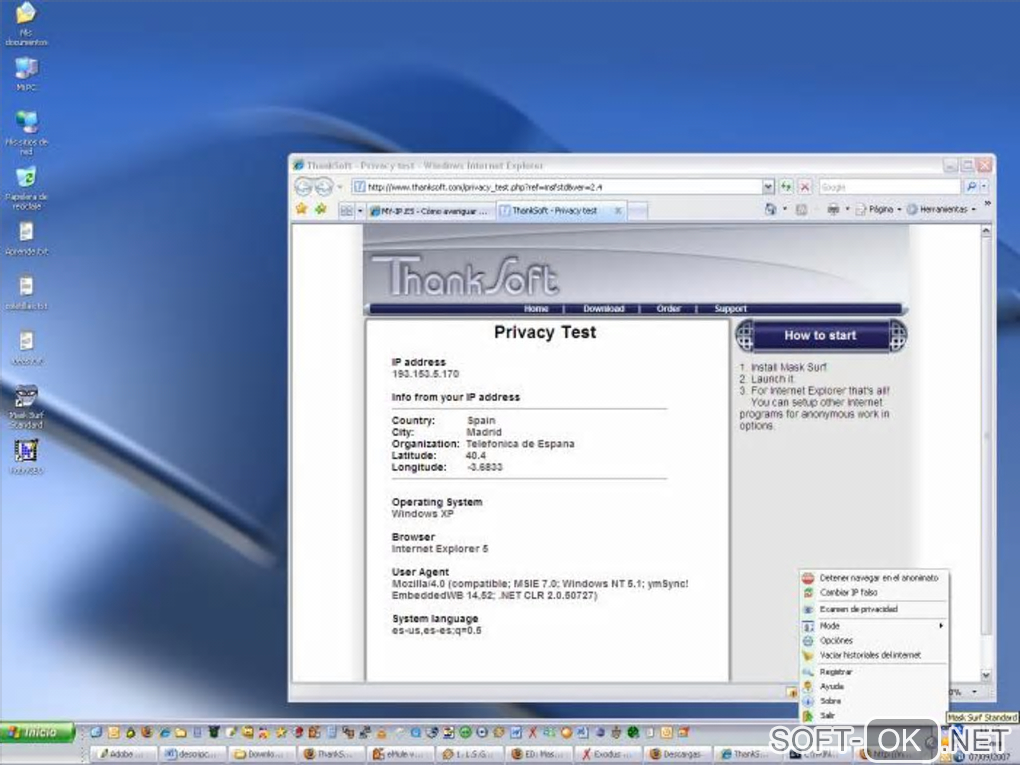Open Mi PC desktop icon
Viewport: 1020px width, 765px height.
(x=26, y=74)
